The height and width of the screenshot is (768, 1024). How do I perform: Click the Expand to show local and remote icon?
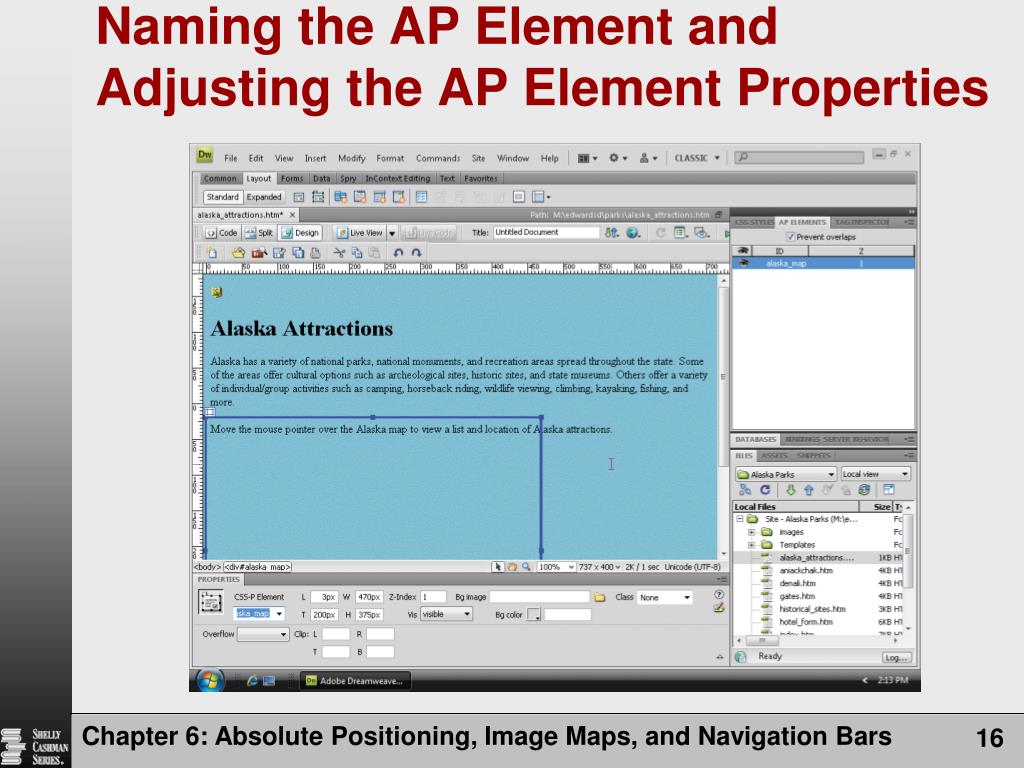pos(888,490)
